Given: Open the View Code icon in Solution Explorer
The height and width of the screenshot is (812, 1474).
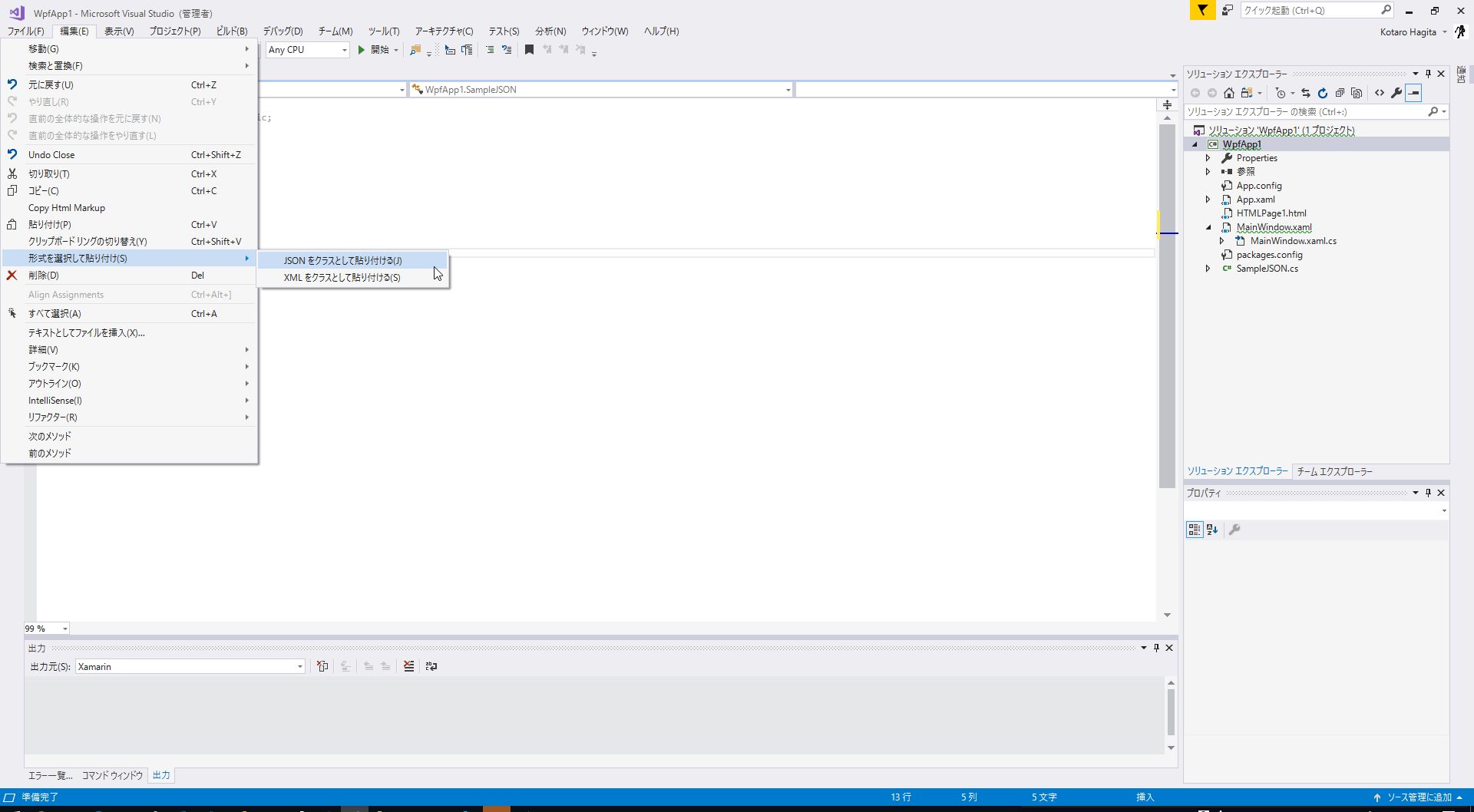Looking at the screenshot, I should click(x=1380, y=93).
